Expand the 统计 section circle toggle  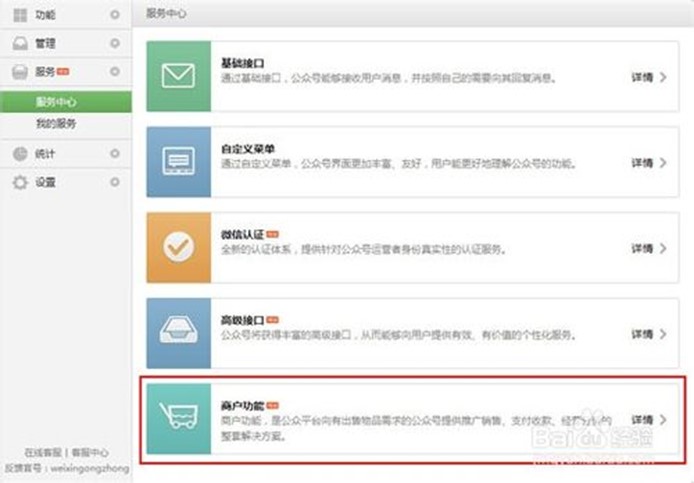click(x=115, y=153)
